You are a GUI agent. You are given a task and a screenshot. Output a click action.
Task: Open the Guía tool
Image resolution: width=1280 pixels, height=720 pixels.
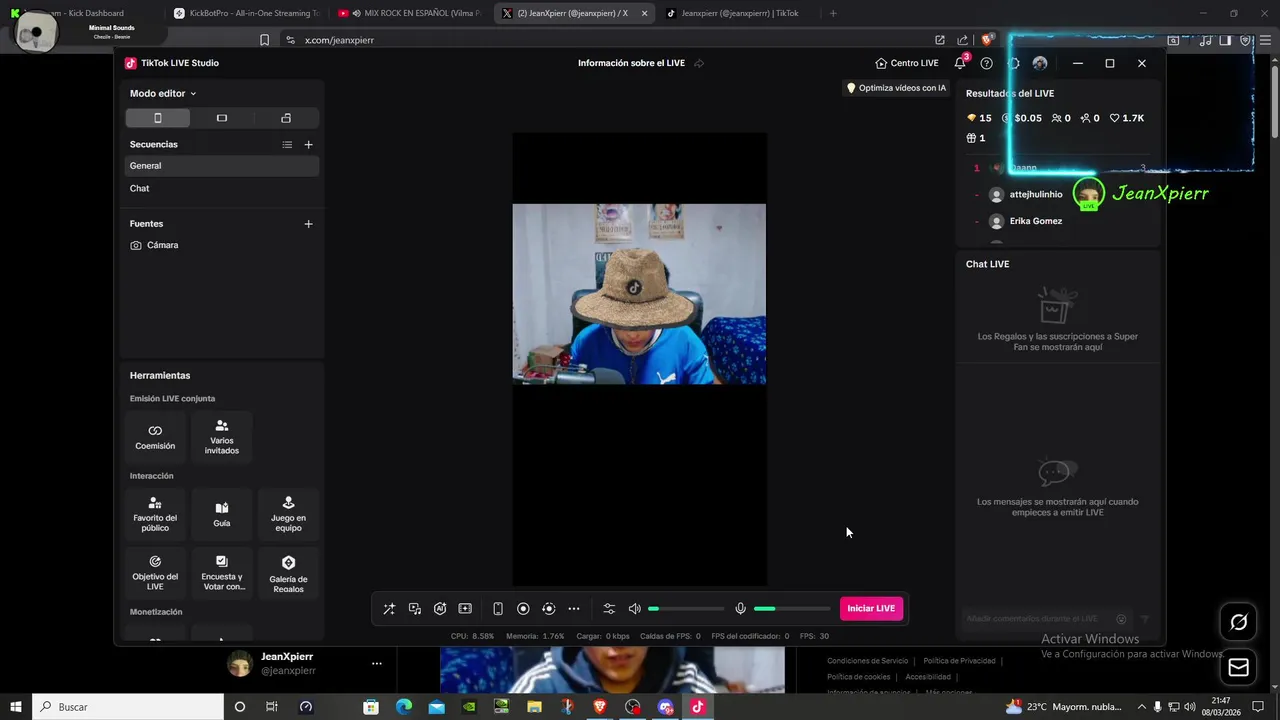pyautogui.click(x=222, y=514)
